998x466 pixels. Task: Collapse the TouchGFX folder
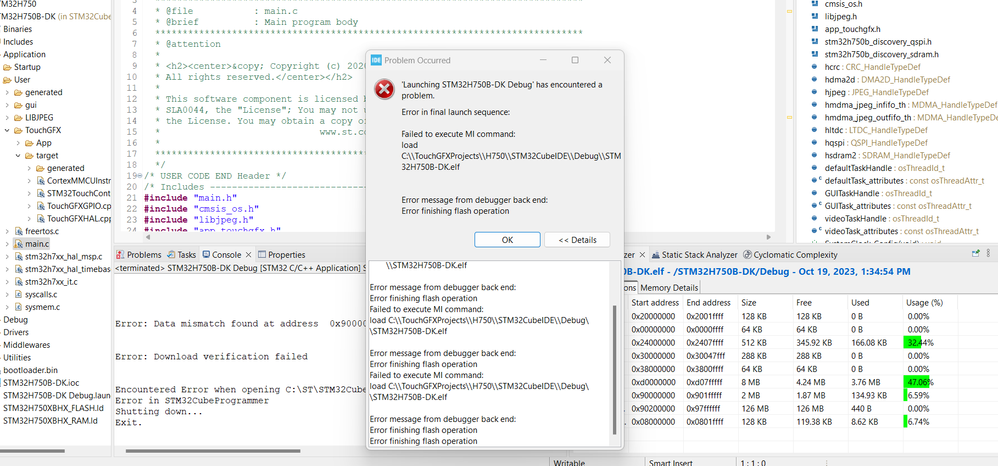(7, 131)
